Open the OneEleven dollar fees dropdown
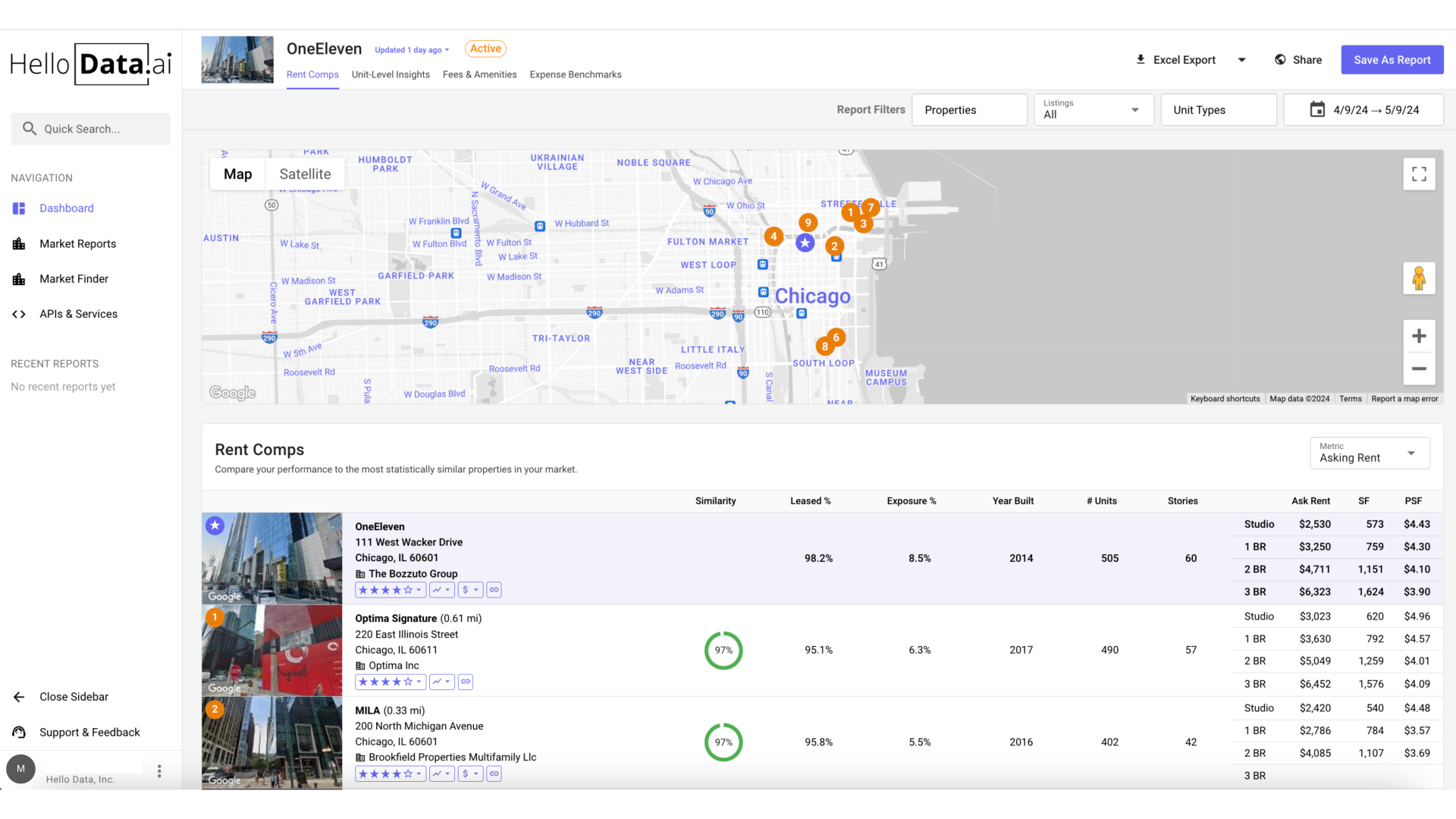 coord(470,590)
